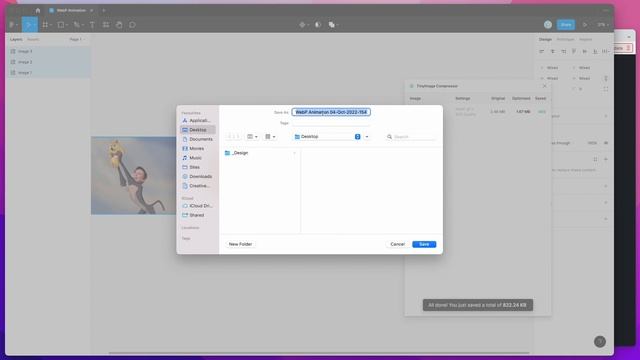The width and height of the screenshot is (640, 360).
Task: Select the Frame tool
Action: (45, 25)
